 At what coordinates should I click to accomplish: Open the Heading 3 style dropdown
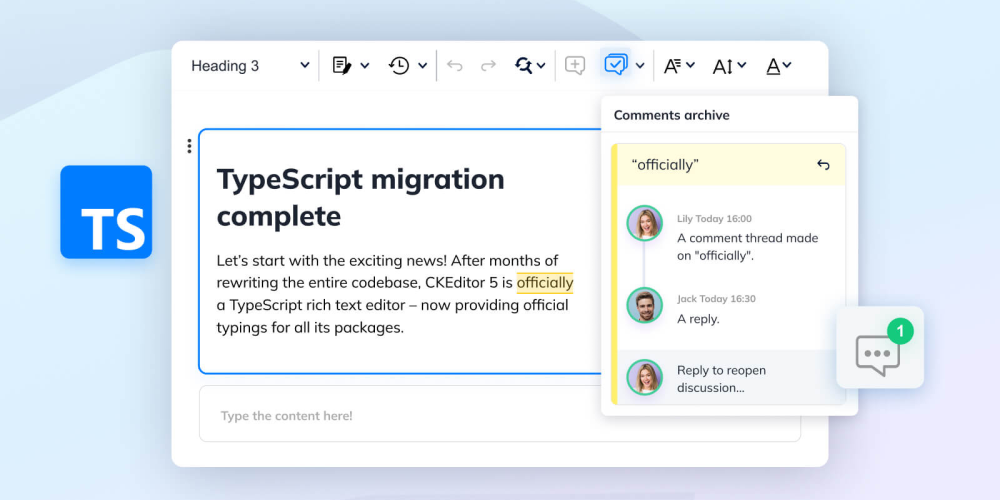251,66
